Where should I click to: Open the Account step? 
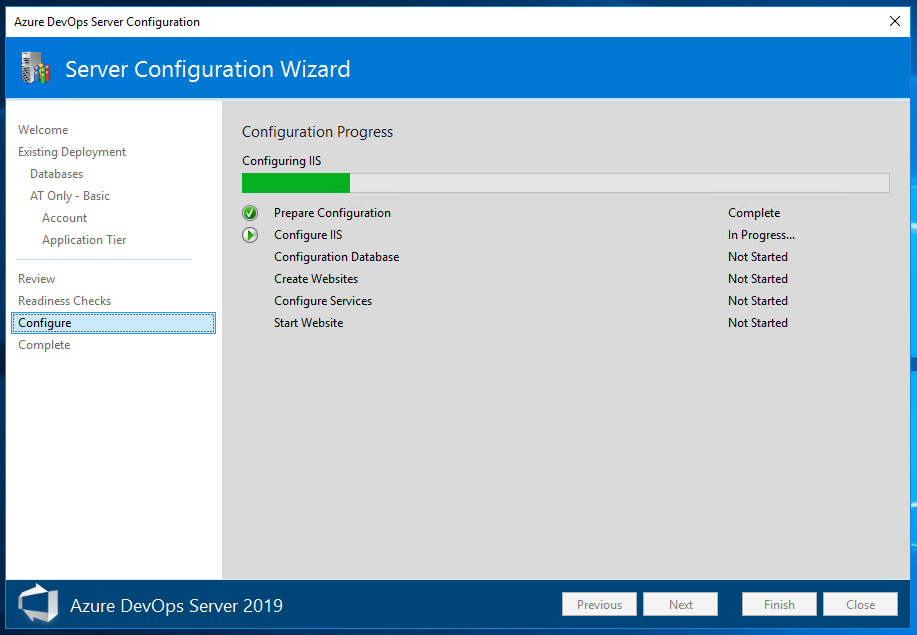click(64, 218)
